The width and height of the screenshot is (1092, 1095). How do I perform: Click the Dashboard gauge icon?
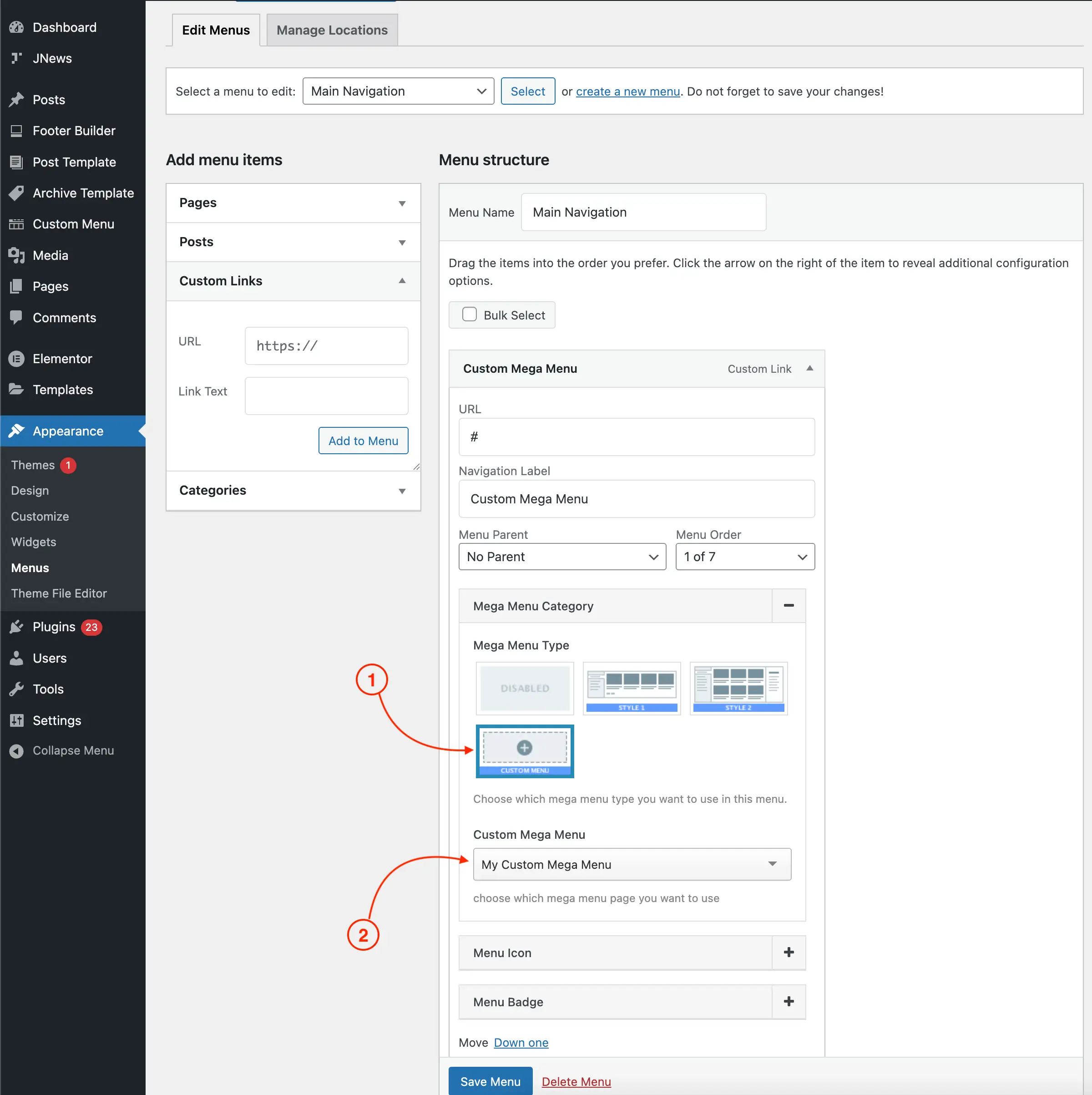[x=16, y=27]
